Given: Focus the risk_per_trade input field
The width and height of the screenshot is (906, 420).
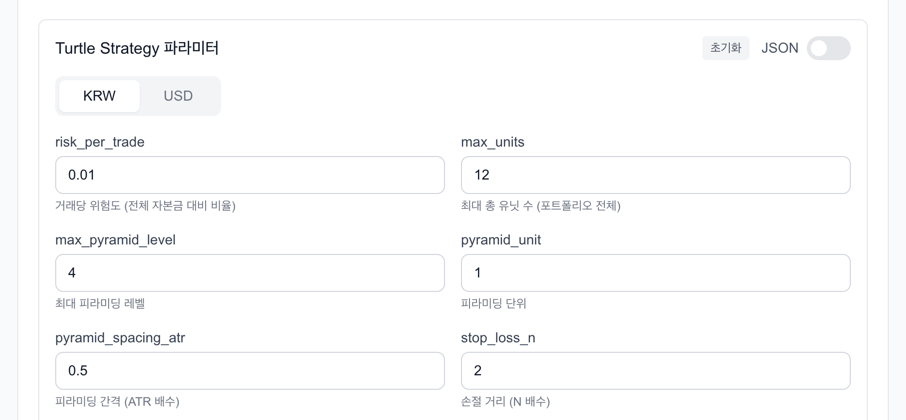Looking at the screenshot, I should pyautogui.click(x=250, y=175).
